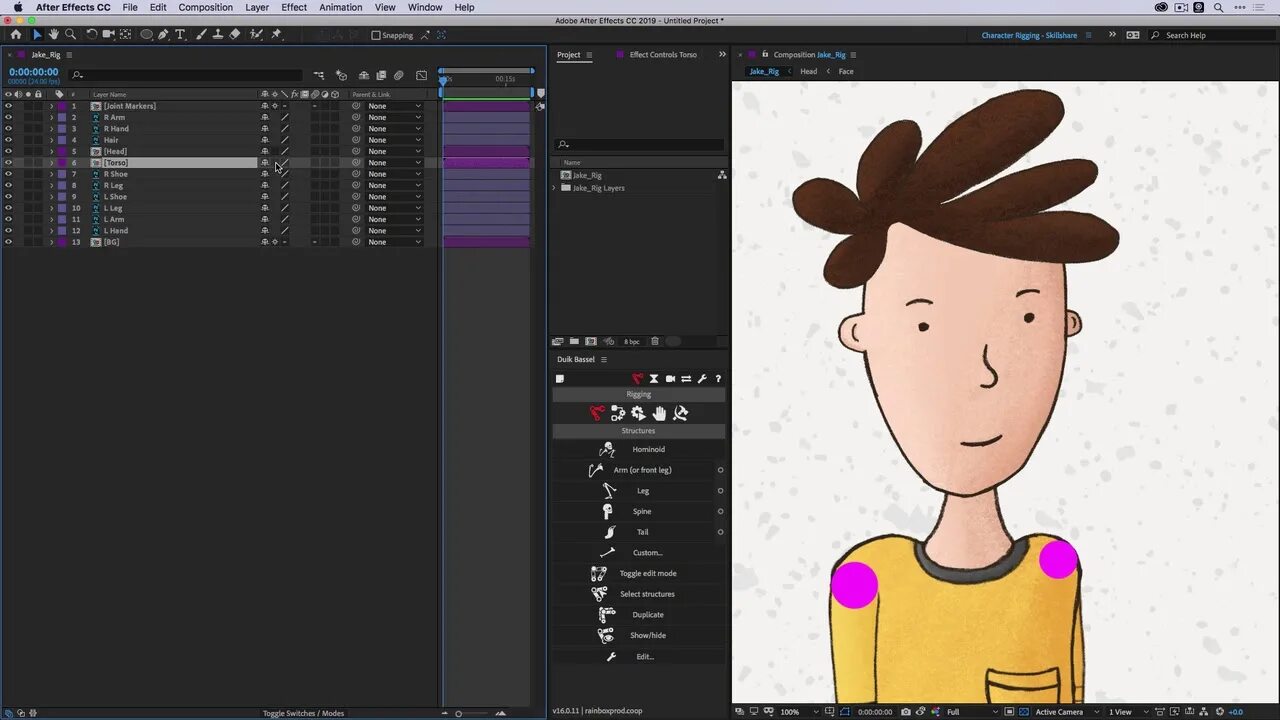Expand the [Joint Markers] layer

(51, 105)
